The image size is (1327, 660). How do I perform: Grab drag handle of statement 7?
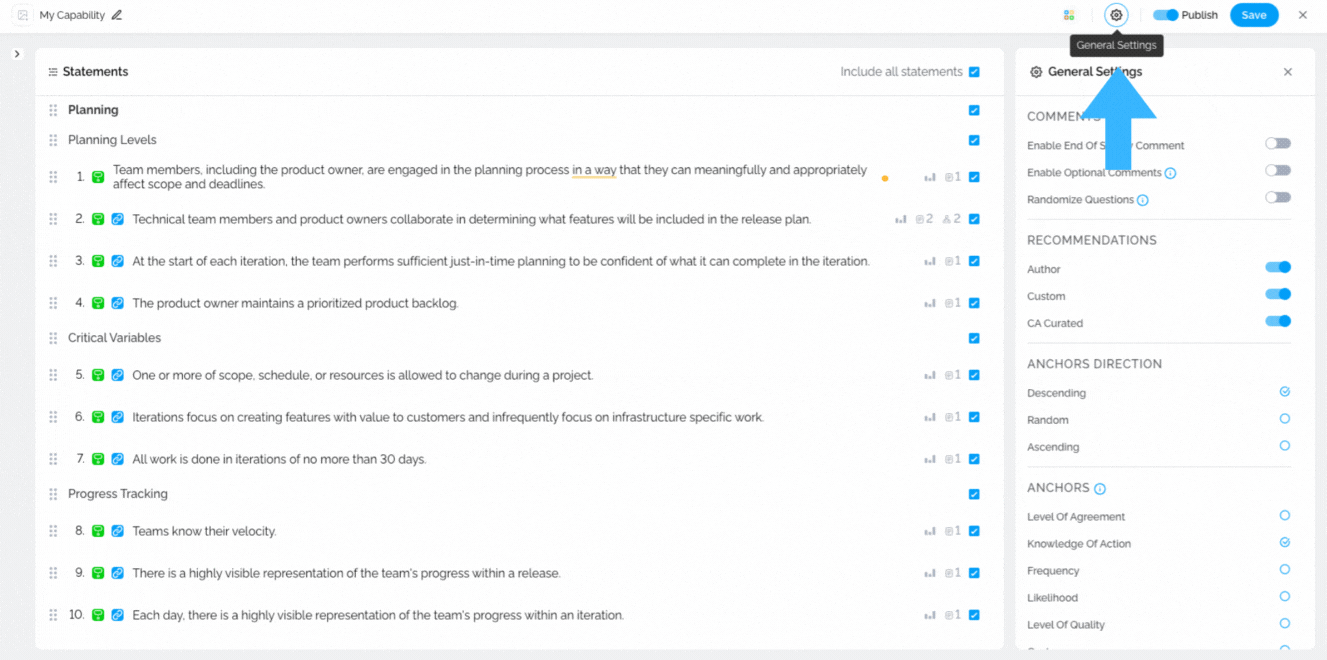coord(53,459)
